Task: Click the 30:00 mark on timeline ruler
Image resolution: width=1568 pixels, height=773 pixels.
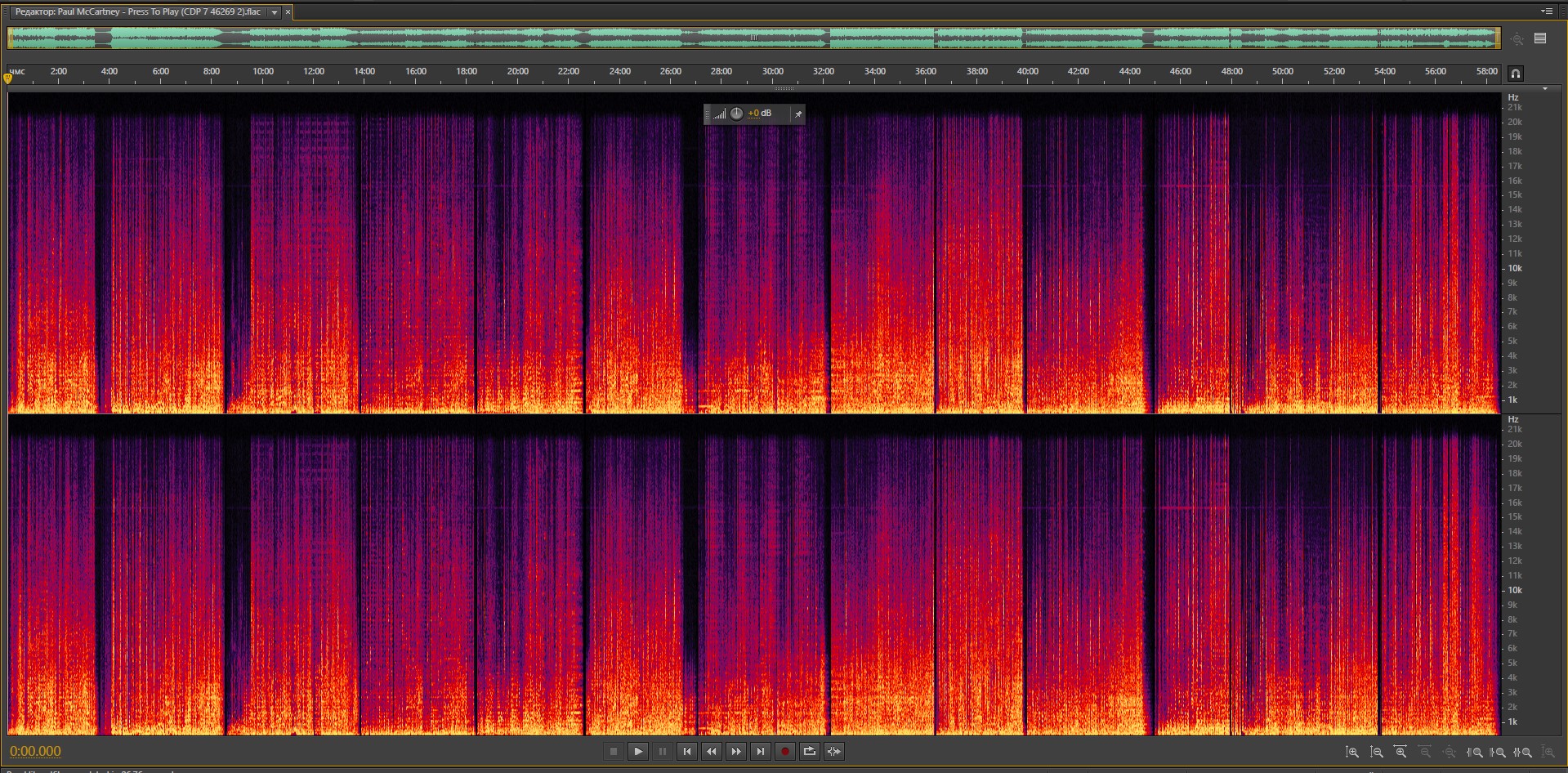Action: click(772, 72)
